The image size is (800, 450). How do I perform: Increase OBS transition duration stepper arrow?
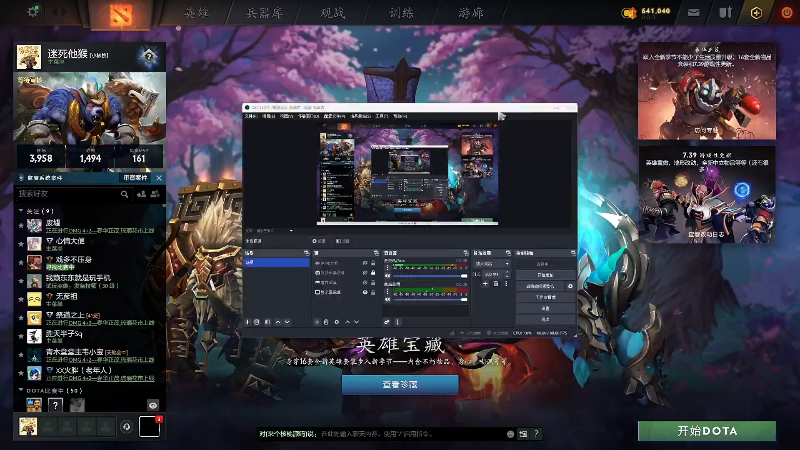point(507,272)
